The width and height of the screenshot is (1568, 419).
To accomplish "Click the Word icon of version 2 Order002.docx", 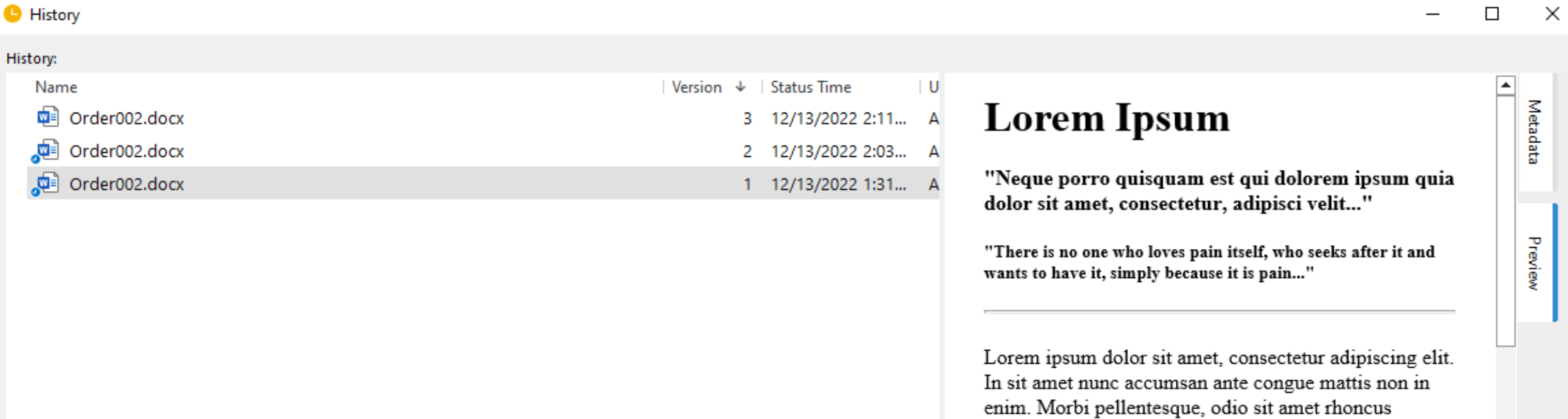I will pyautogui.click(x=47, y=151).
